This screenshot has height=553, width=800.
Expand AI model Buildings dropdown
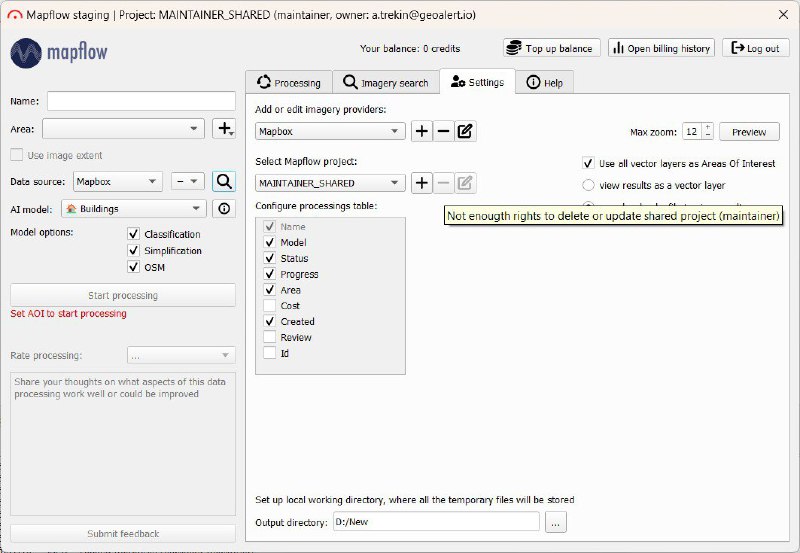[x=134, y=209]
